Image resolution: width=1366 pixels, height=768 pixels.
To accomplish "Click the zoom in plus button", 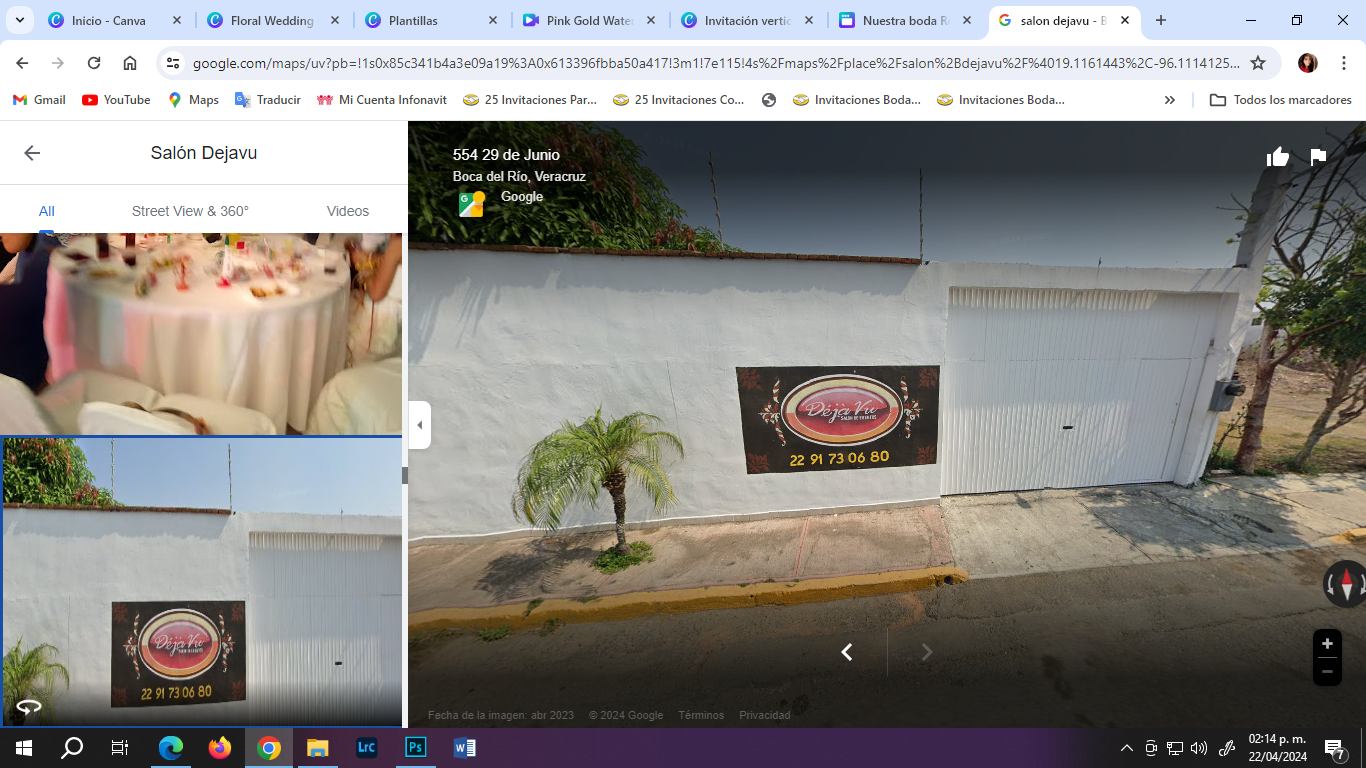I will pyautogui.click(x=1327, y=644).
